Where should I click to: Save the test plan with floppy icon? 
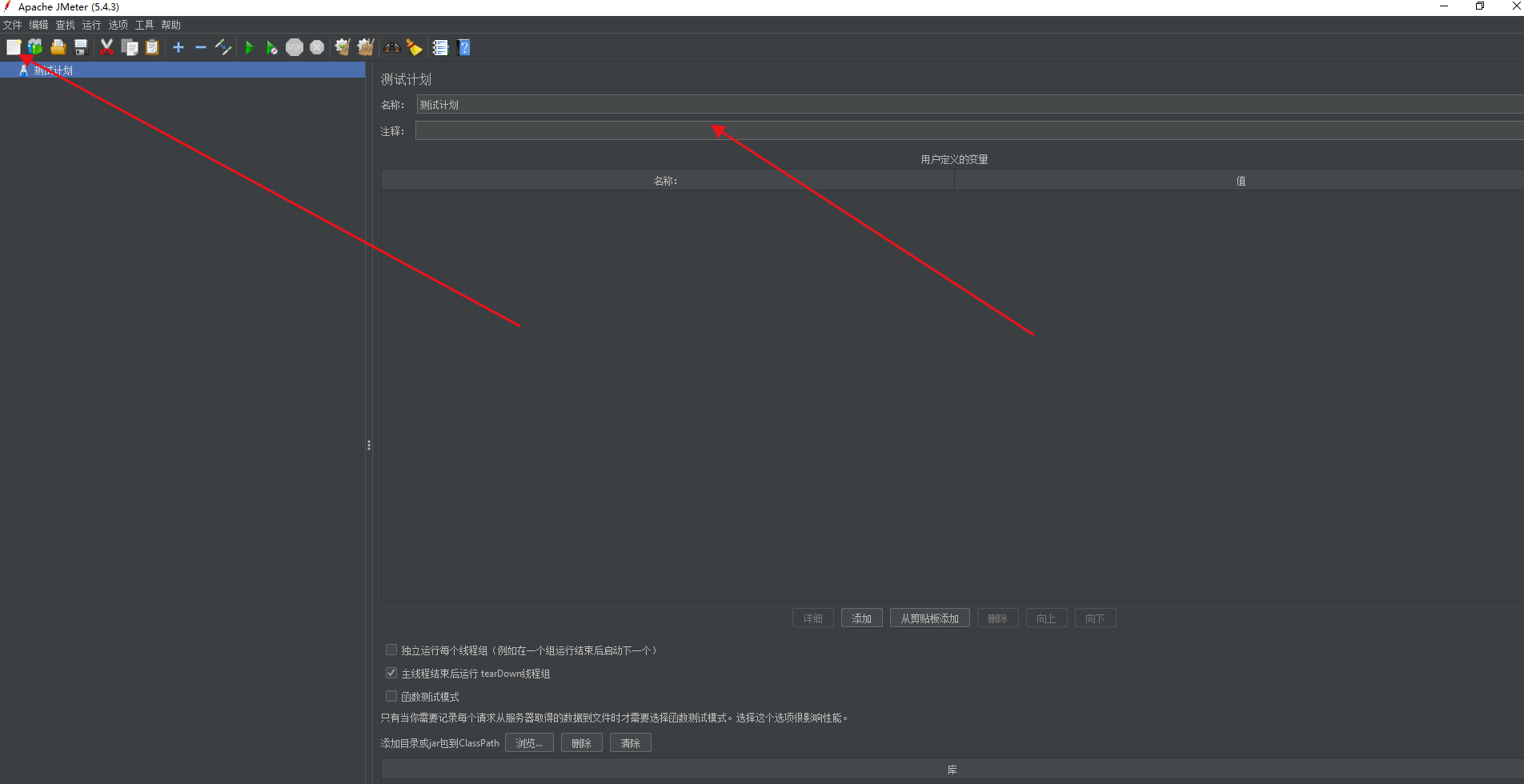point(80,47)
